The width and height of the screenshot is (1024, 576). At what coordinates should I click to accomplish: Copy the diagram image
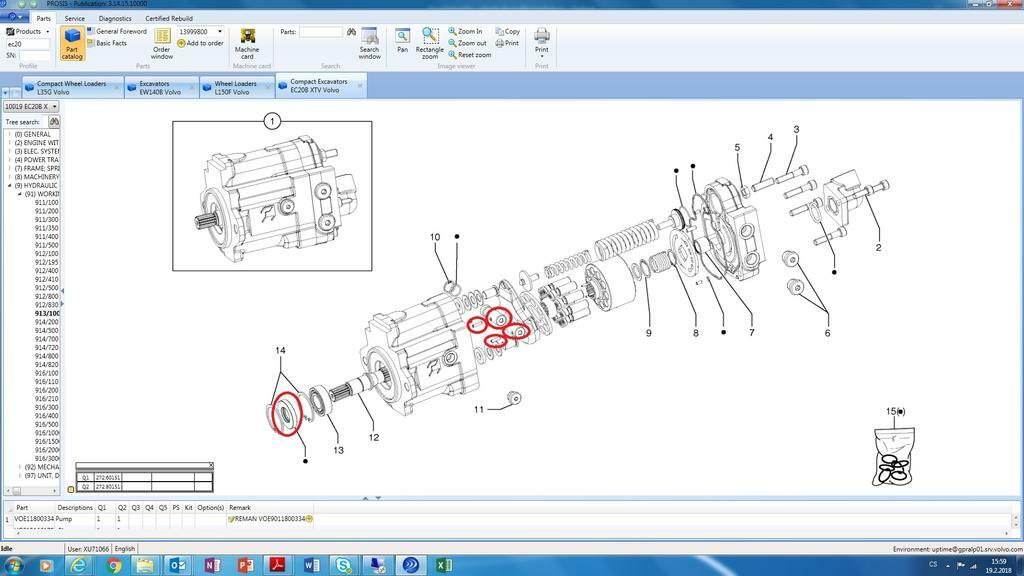point(507,31)
